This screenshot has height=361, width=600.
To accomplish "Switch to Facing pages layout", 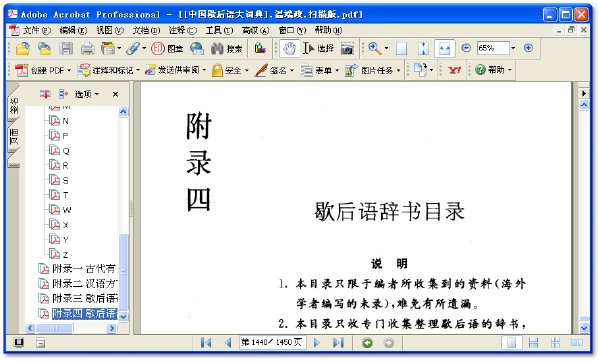I will pos(577,343).
